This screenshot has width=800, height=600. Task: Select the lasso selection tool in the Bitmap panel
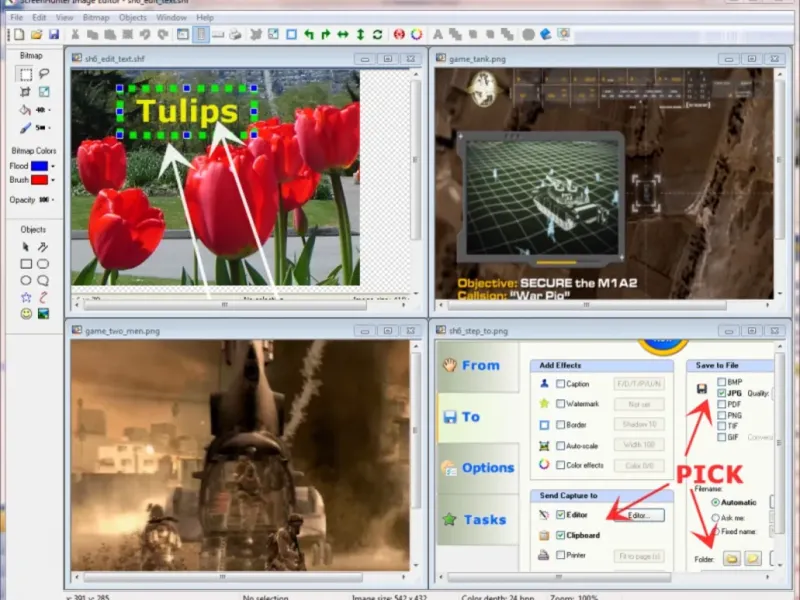point(44,74)
